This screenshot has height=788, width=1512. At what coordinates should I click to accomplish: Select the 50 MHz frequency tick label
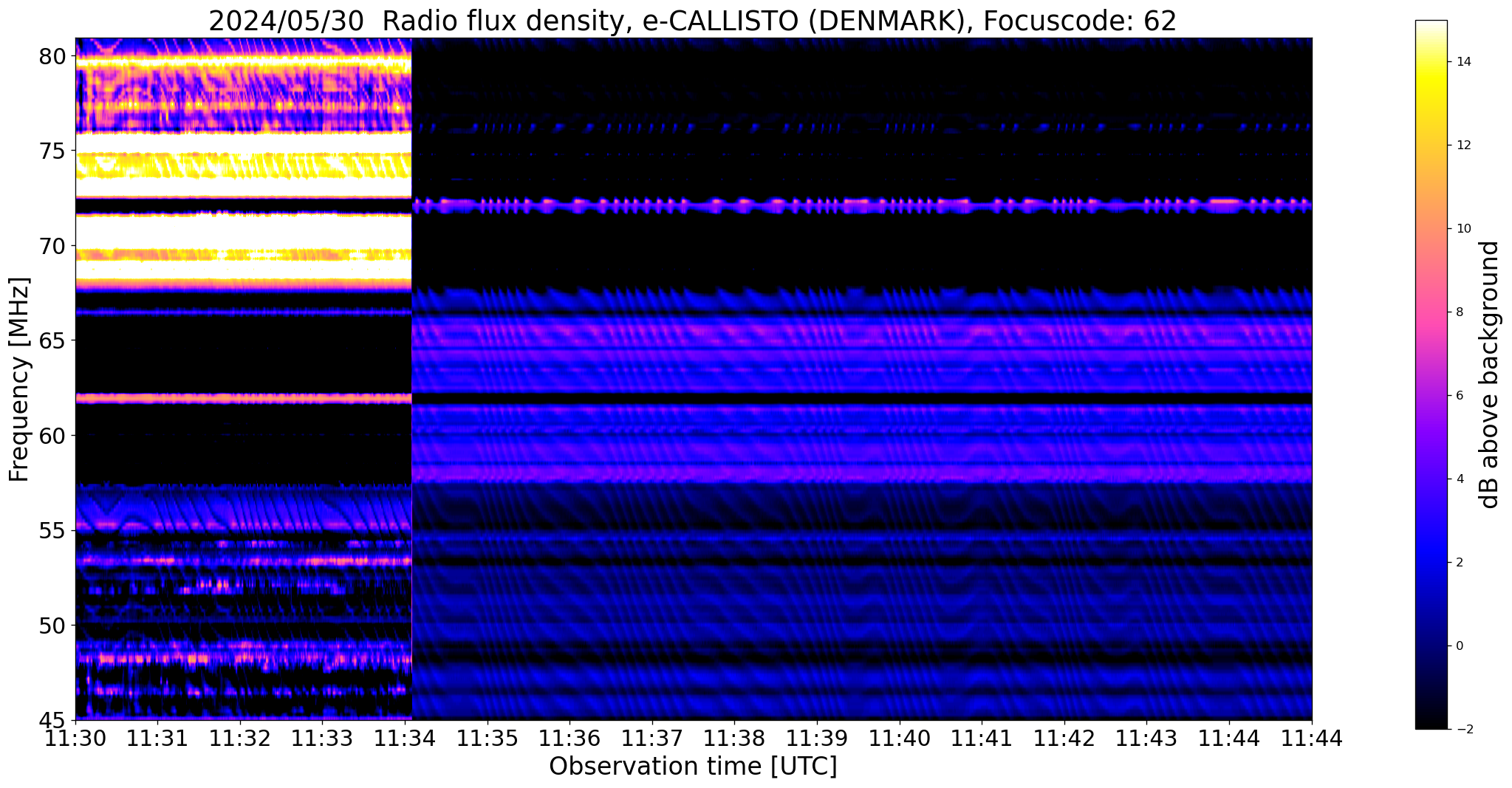coord(52,626)
